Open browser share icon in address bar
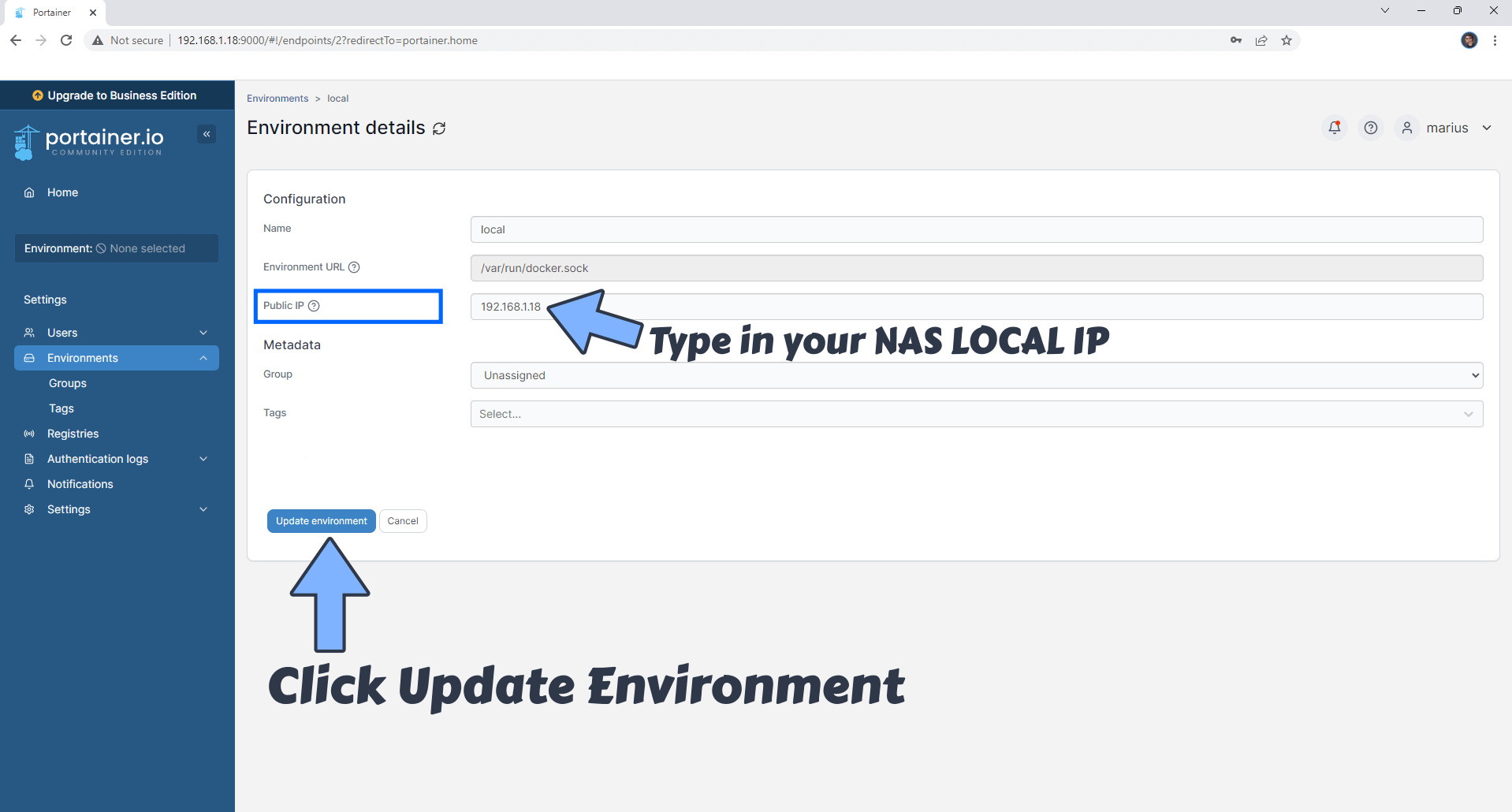1512x812 pixels. tap(1261, 40)
